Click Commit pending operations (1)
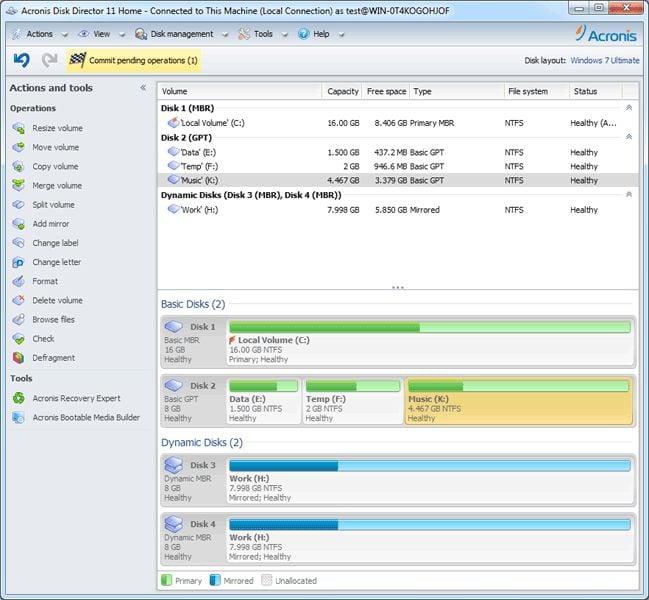 pos(134,60)
